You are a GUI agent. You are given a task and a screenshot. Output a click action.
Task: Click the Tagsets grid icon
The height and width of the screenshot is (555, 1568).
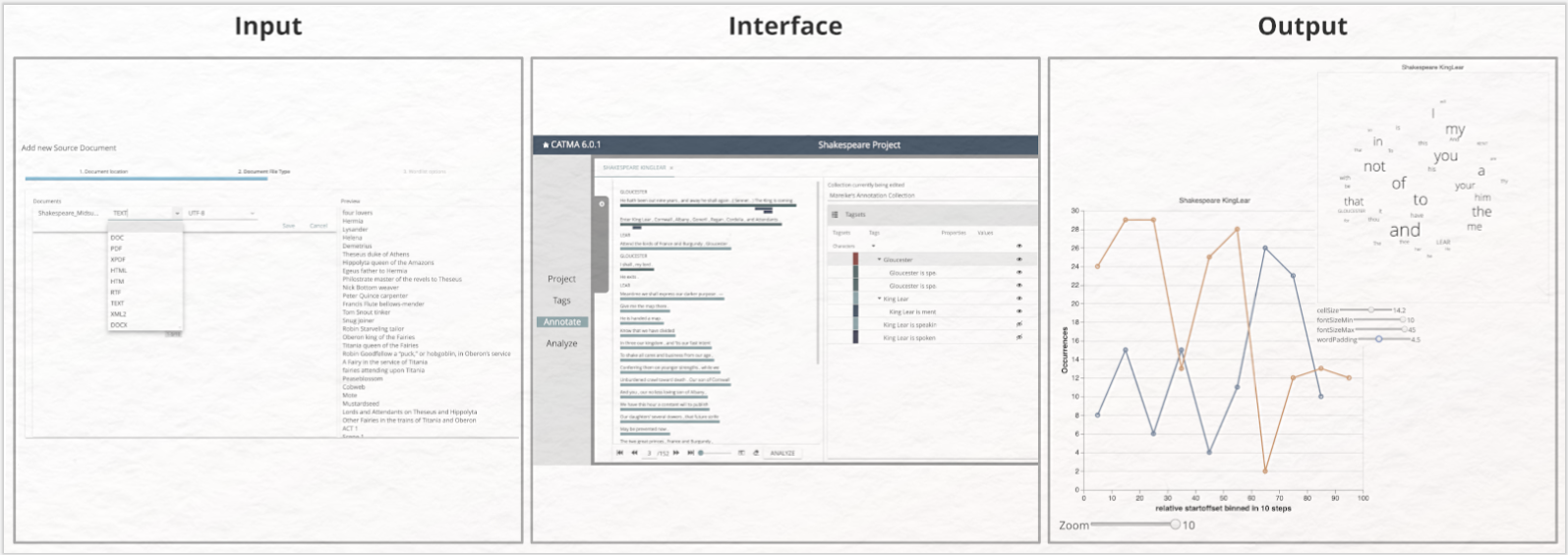click(x=835, y=214)
